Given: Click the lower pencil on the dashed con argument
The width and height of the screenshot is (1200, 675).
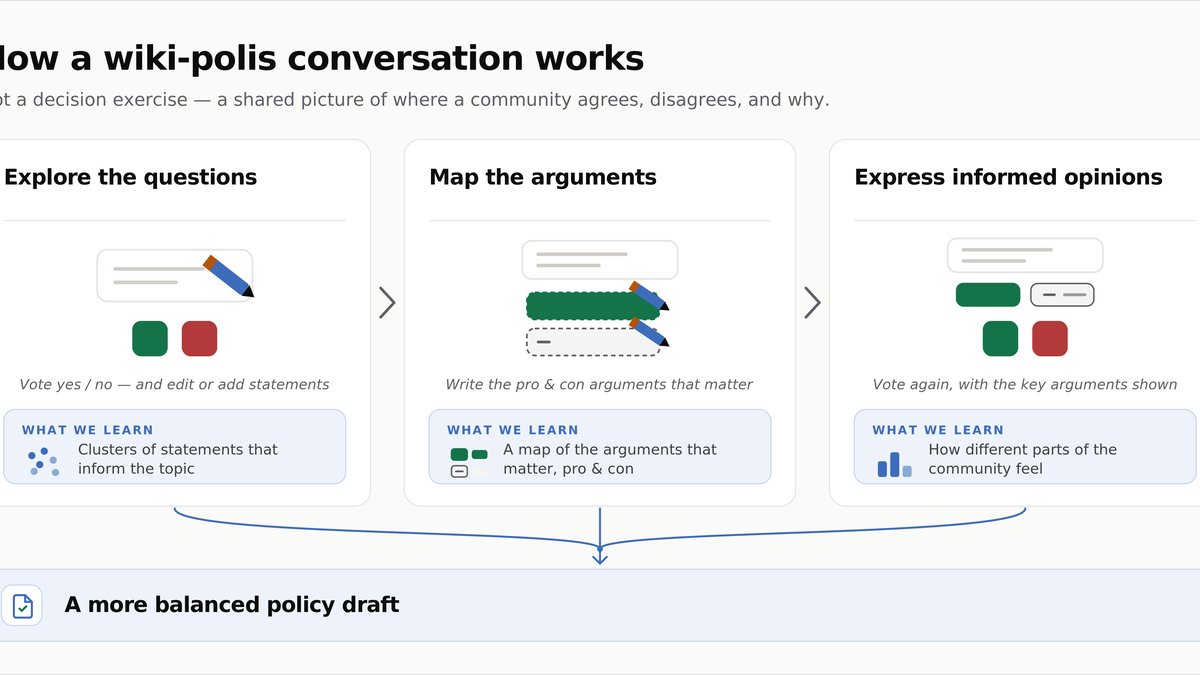Looking at the screenshot, I should (649, 332).
